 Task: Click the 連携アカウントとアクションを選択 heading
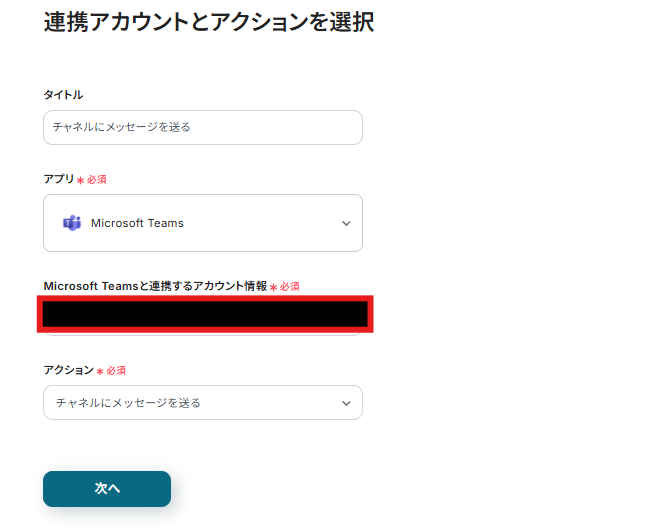click(x=209, y=22)
